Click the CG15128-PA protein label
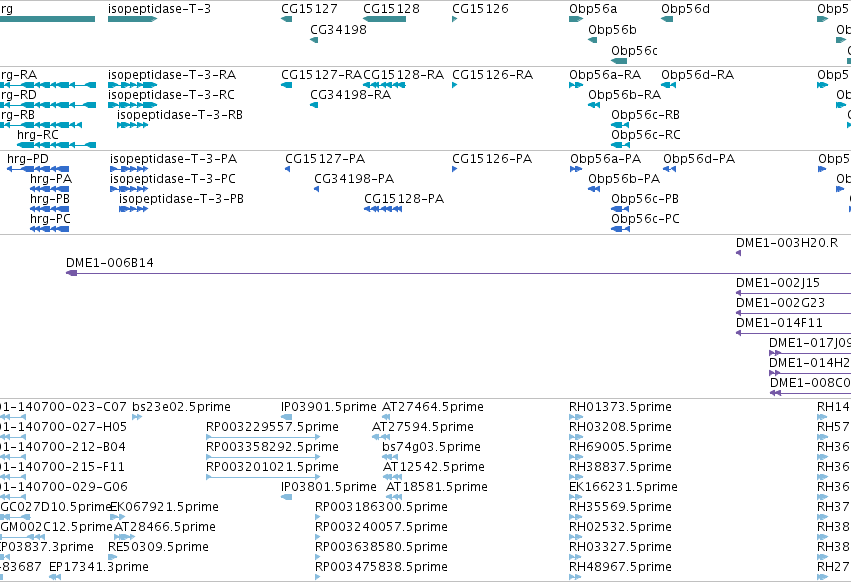 pos(404,199)
